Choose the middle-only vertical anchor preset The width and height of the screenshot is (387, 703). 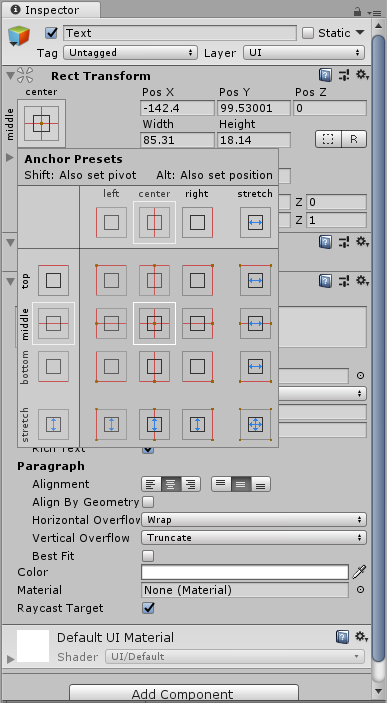tap(53, 323)
